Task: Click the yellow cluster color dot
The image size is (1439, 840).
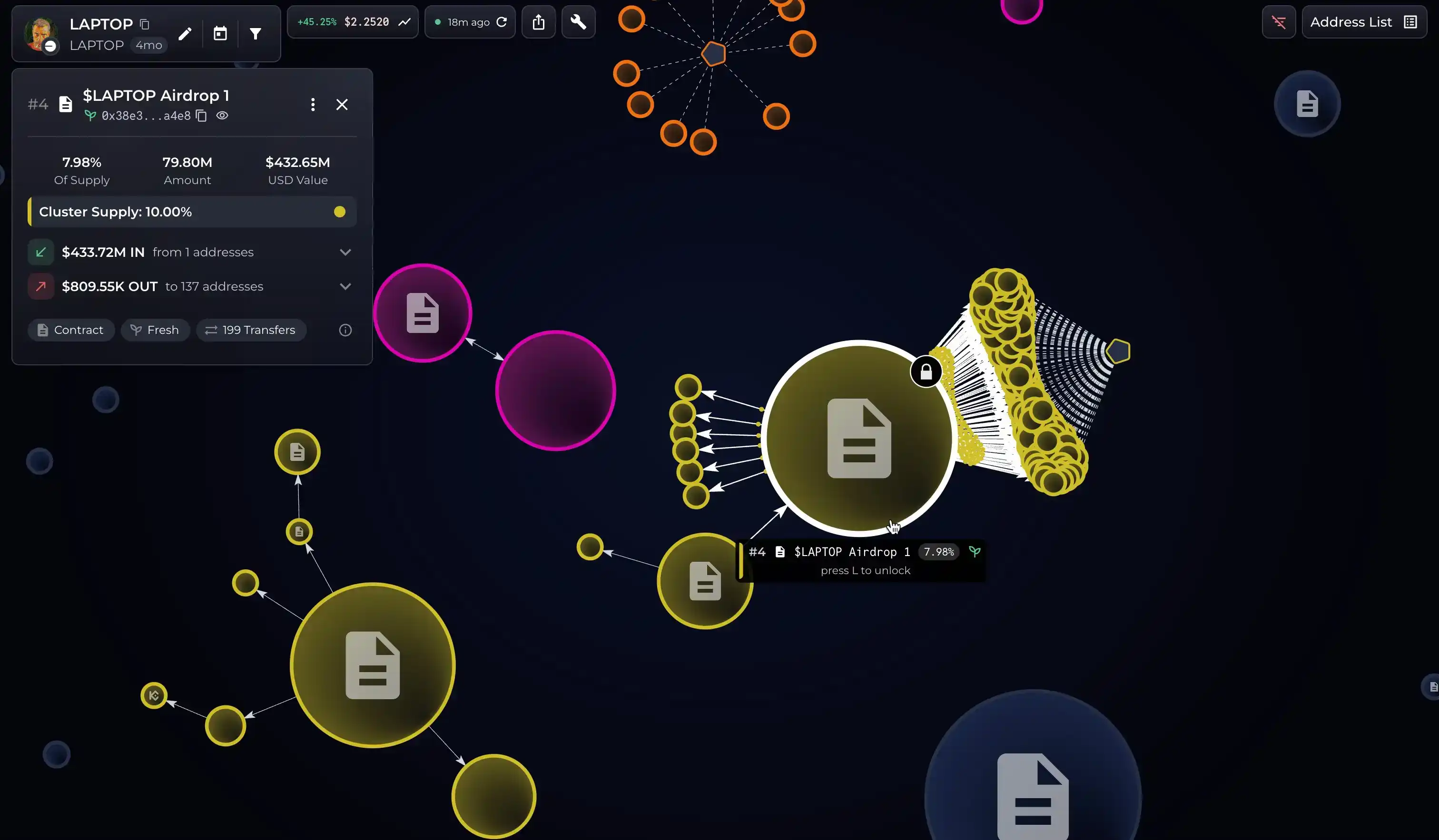Action: 339,212
